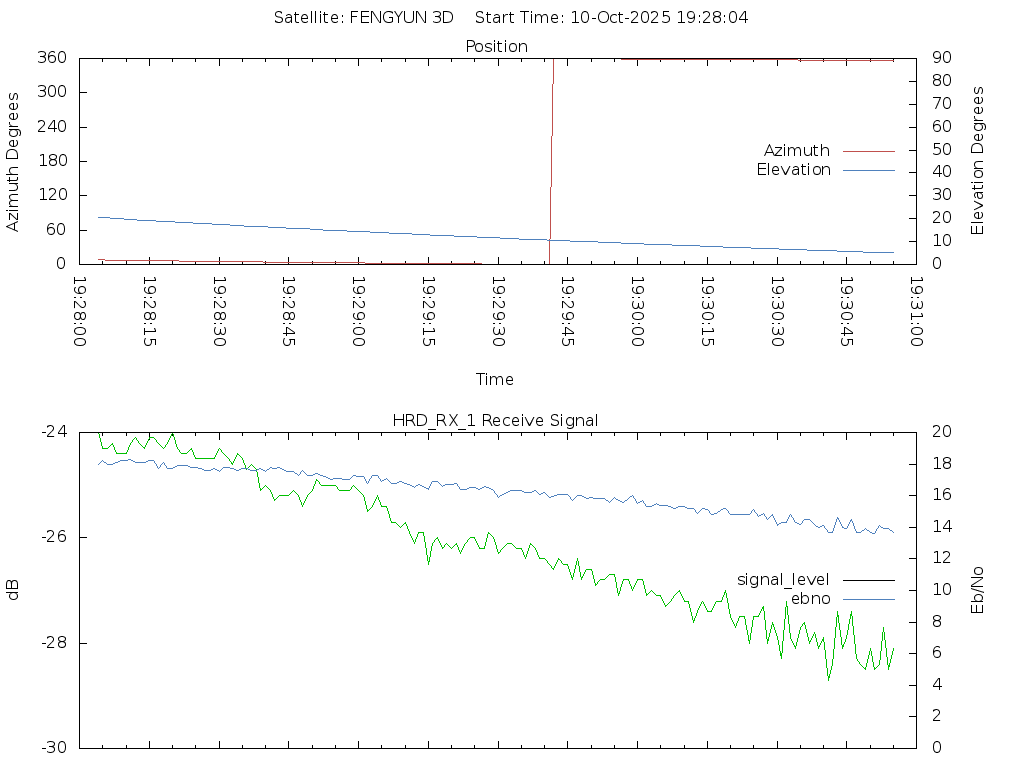Click the Elevation legend entry label

793,170
